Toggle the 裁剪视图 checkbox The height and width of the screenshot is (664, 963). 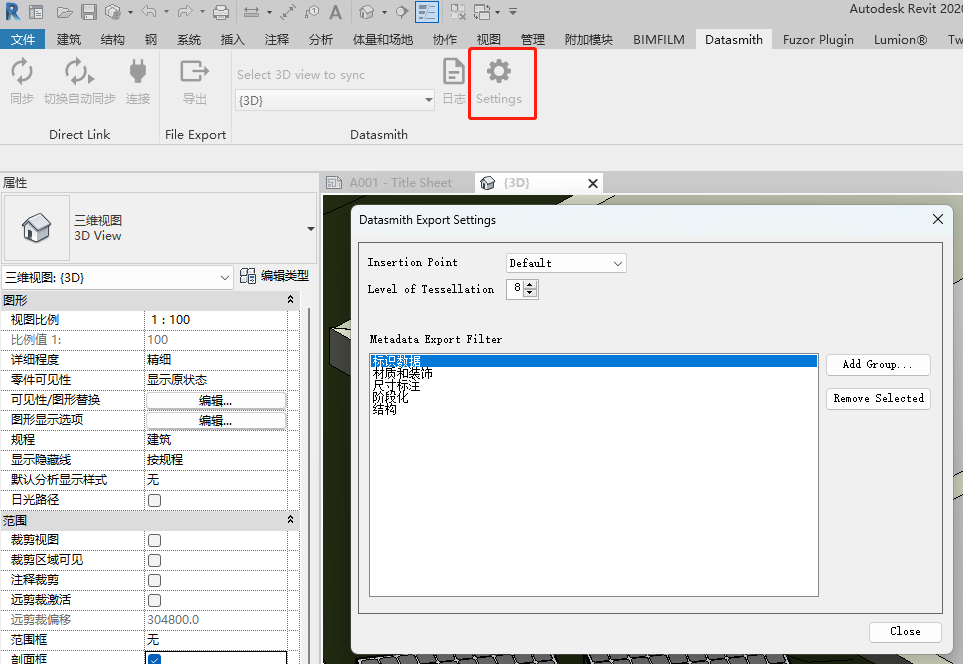click(154, 540)
